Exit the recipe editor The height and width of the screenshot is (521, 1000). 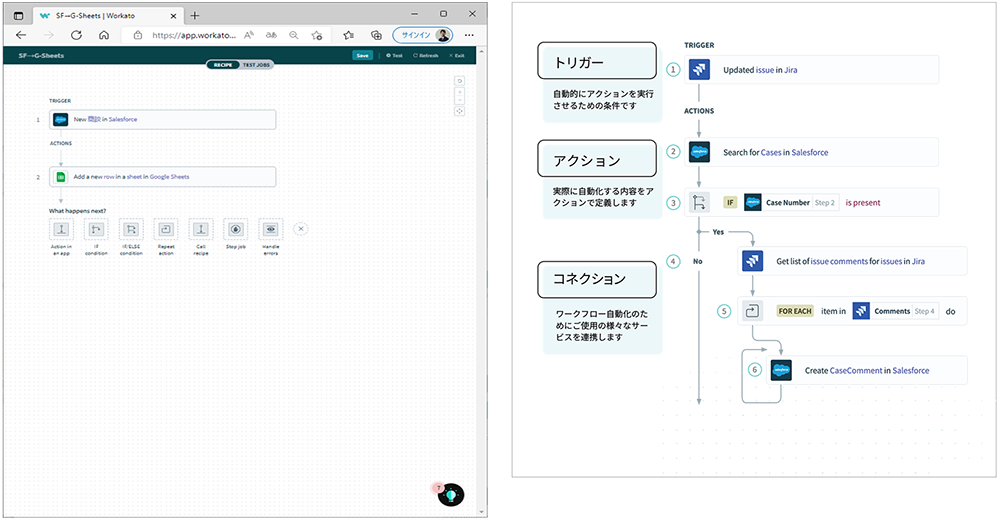pyautogui.click(x=457, y=55)
